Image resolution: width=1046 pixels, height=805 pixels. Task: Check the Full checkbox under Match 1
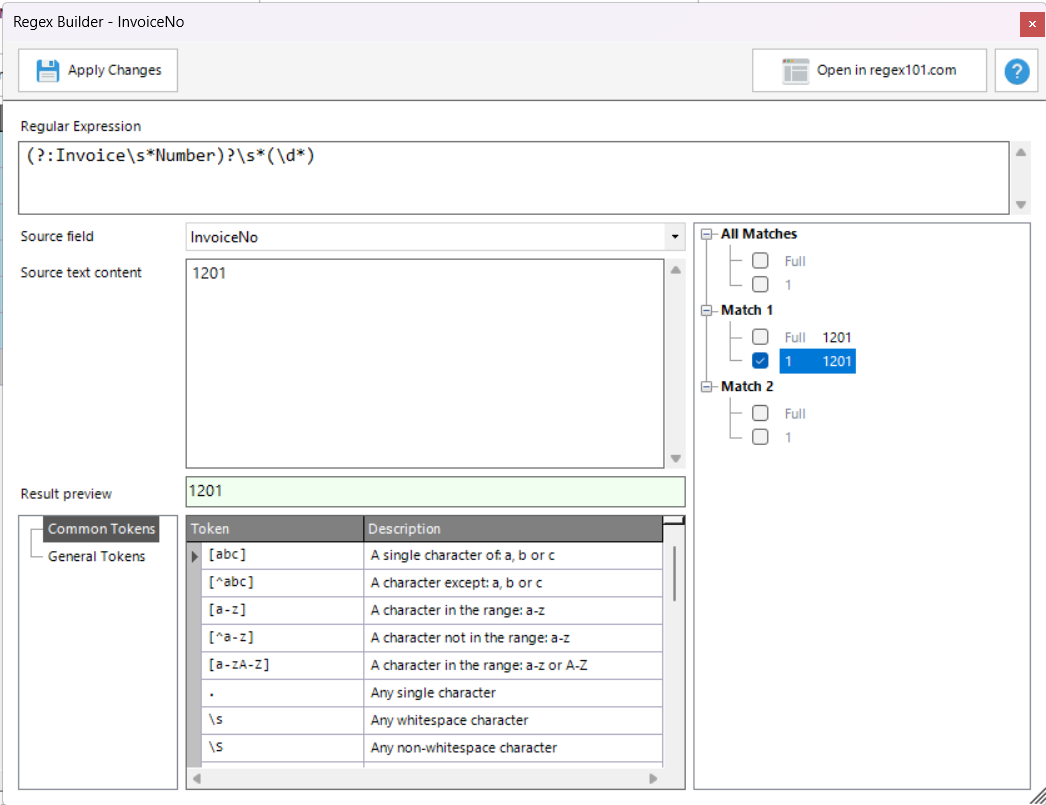[760, 337]
